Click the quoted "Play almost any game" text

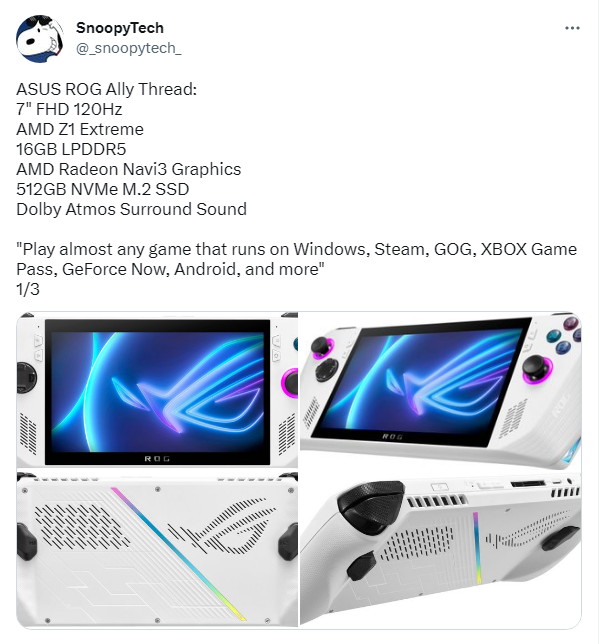pos(296,259)
